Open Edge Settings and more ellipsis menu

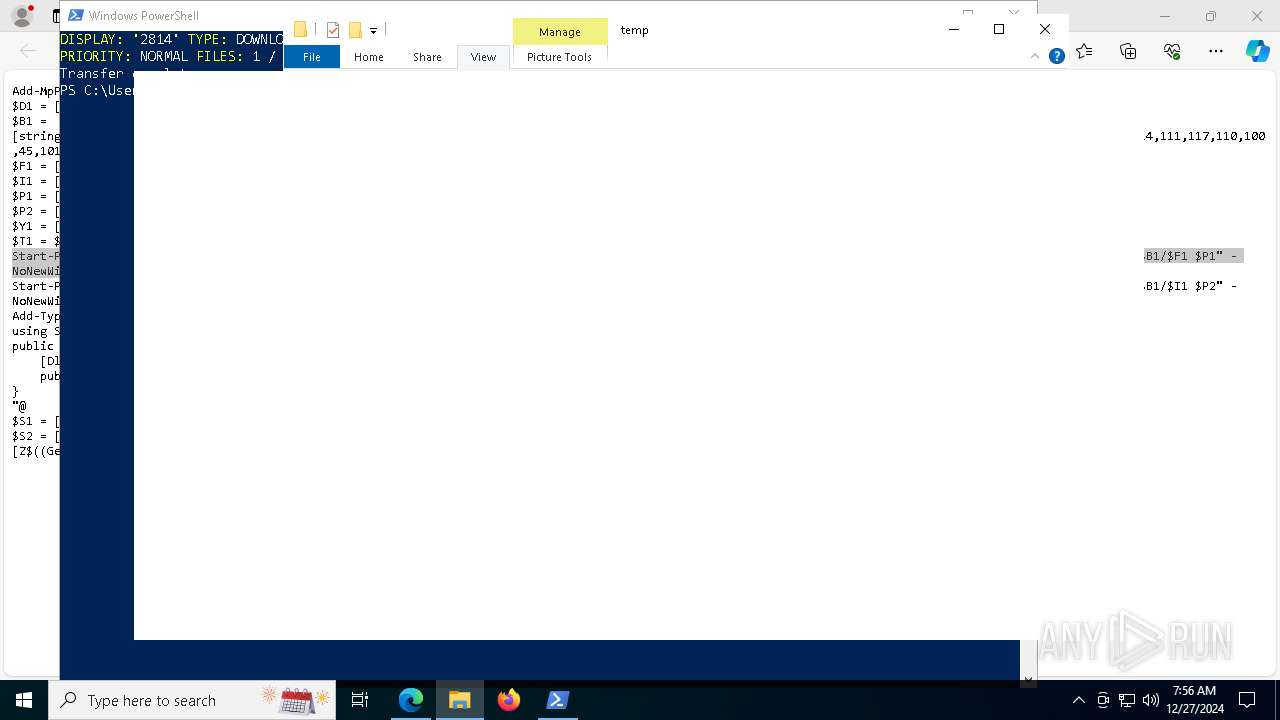pos(1216,51)
